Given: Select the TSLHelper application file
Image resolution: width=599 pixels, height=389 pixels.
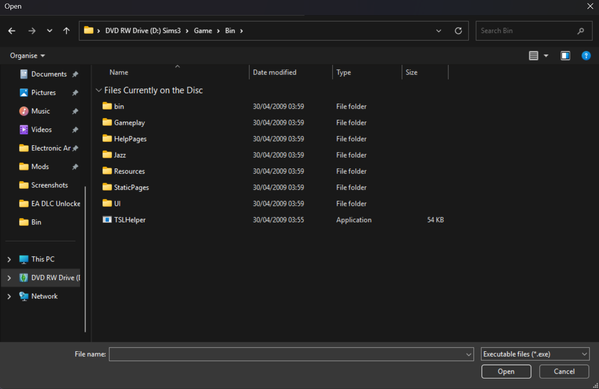Looking at the screenshot, I should tap(130, 220).
